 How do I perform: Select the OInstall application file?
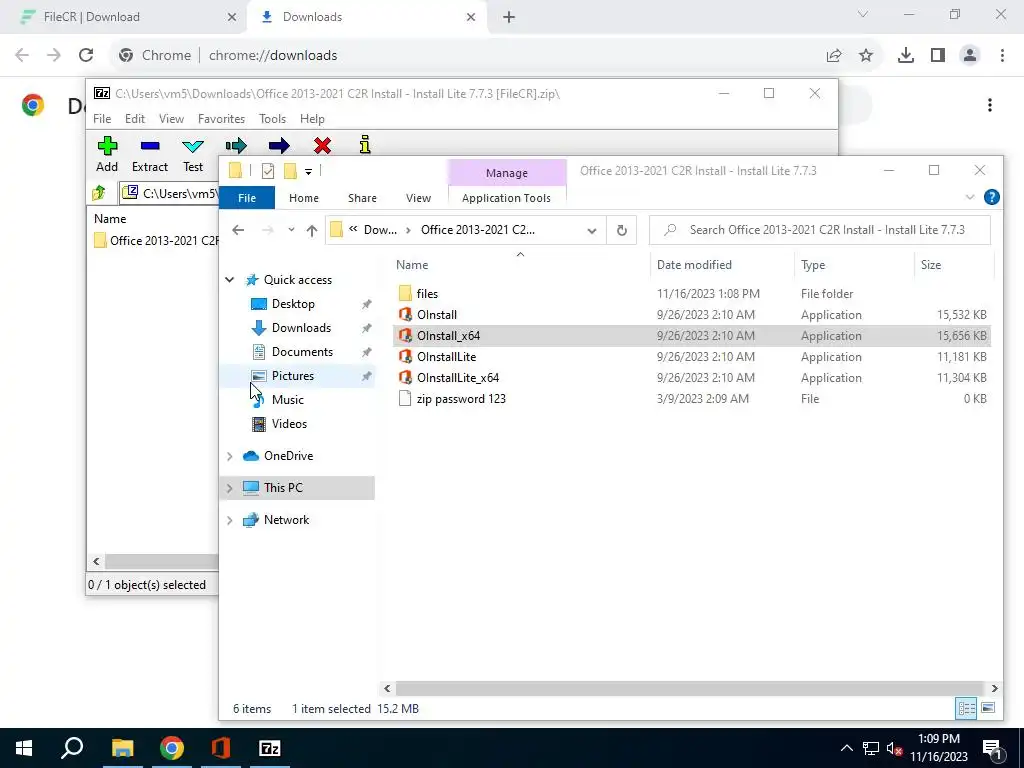[437, 315]
